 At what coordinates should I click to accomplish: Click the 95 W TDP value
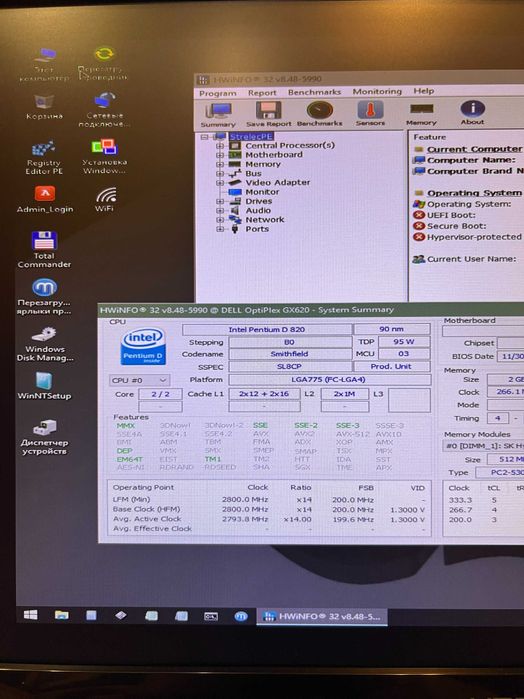pyautogui.click(x=404, y=342)
